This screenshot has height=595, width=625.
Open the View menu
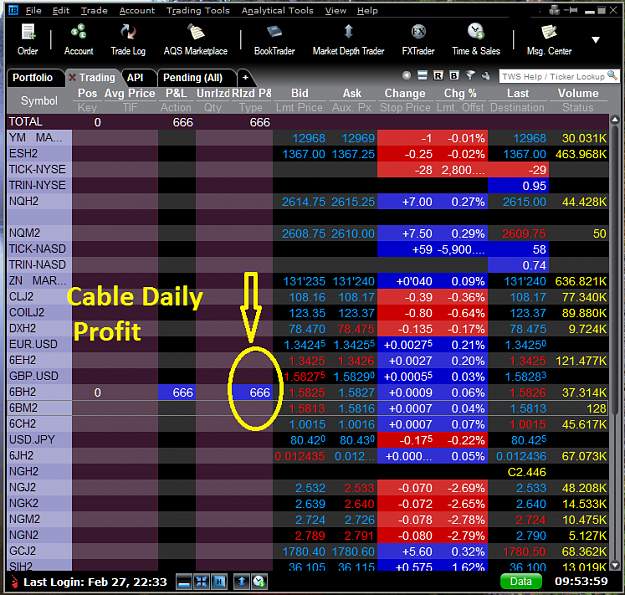[x=335, y=11]
